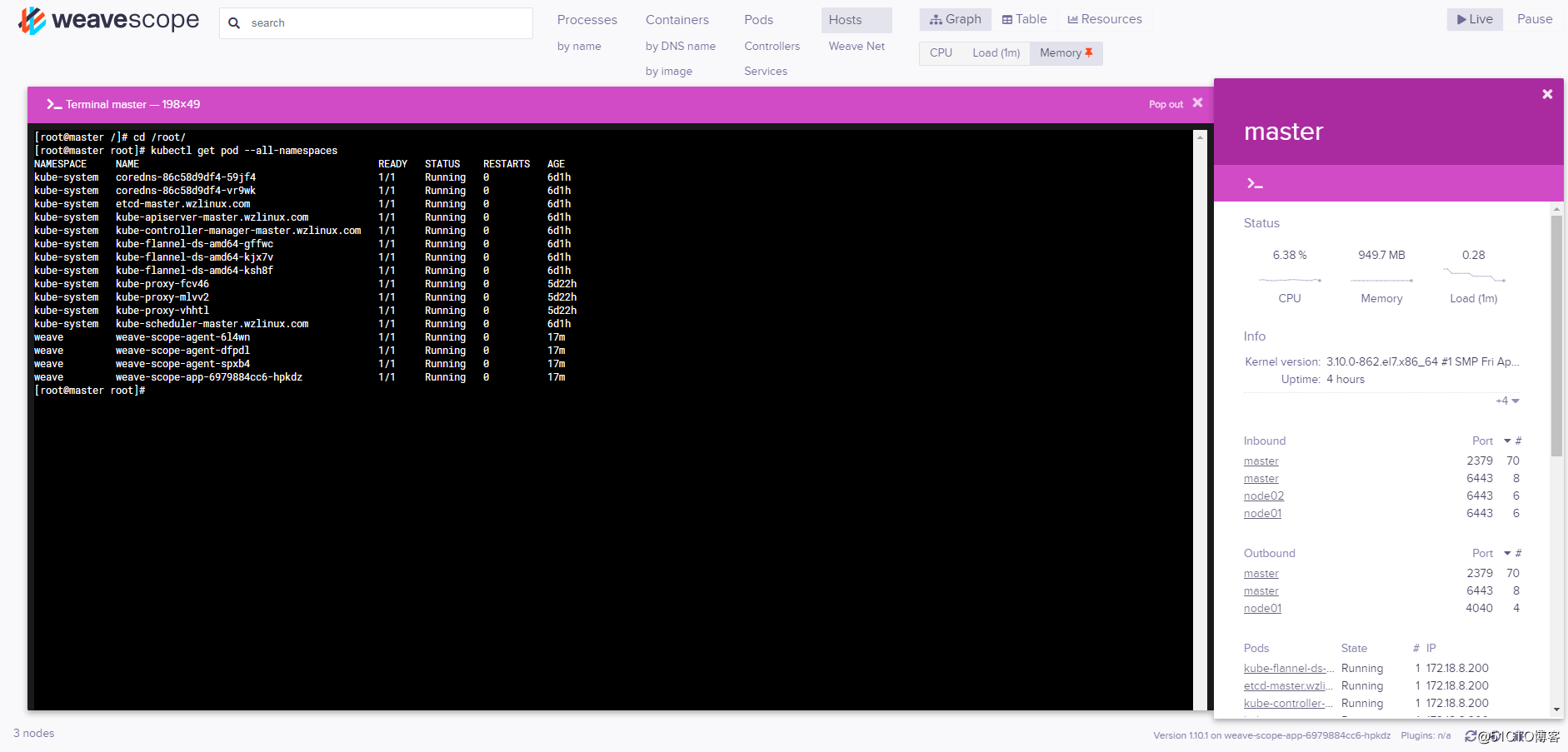The image size is (1568, 752).
Task: Show containers by DNS name
Action: [x=680, y=46]
